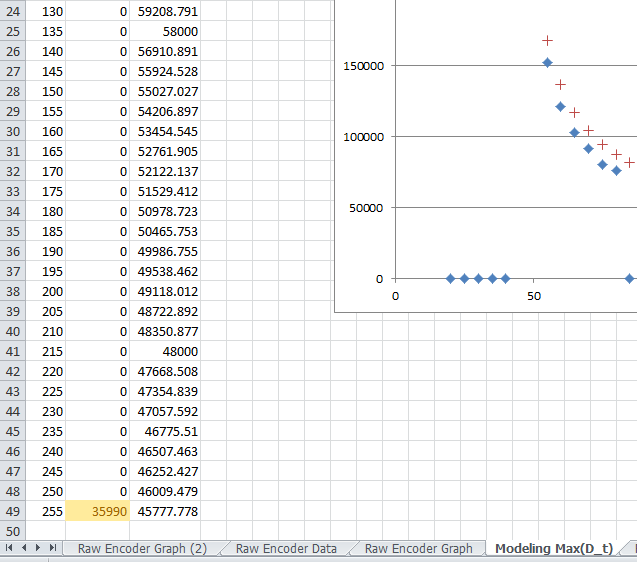Switch to Raw Encoder Graph sheet tab

click(418, 549)
